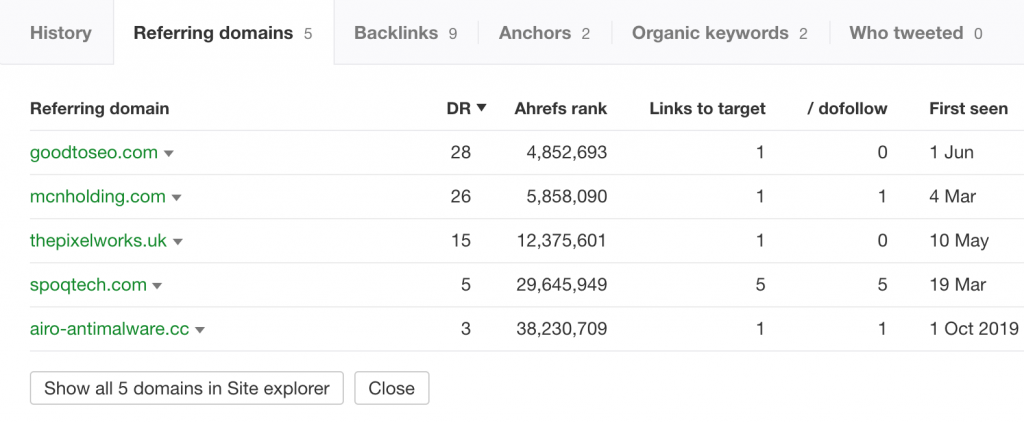Open the Organic keywords tab
This screenshot has height=423, width=1024.
pos(720,33)
